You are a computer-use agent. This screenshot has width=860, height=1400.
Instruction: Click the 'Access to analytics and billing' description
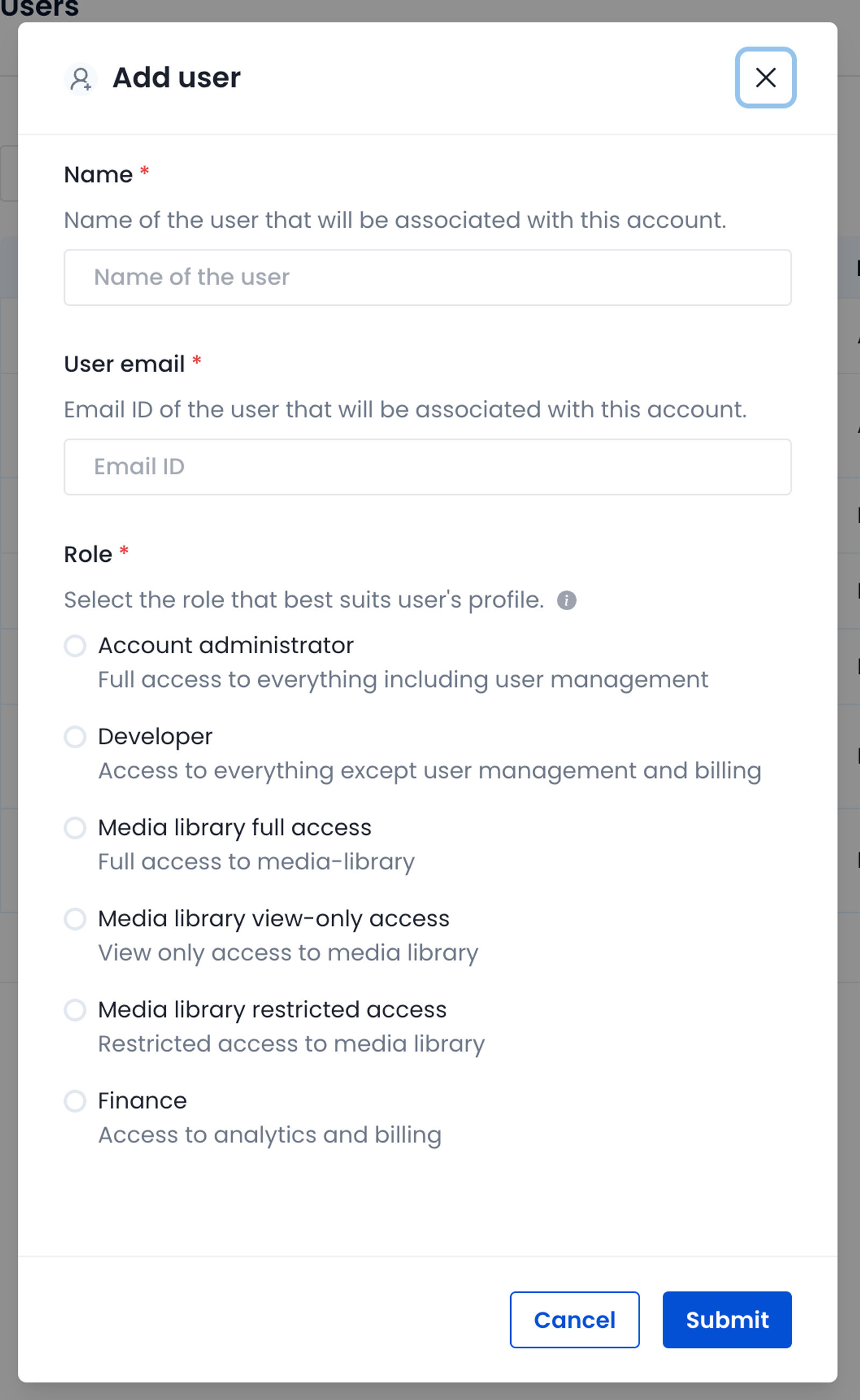[270, 1135]
